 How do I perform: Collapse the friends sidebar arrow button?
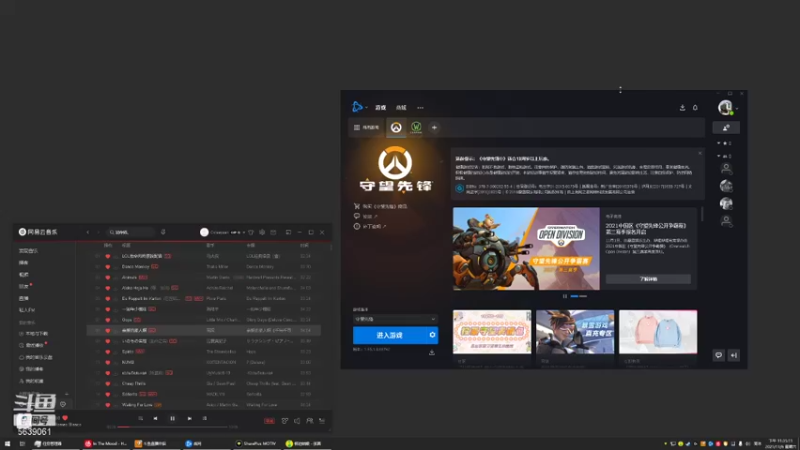(x=734, y=355)
